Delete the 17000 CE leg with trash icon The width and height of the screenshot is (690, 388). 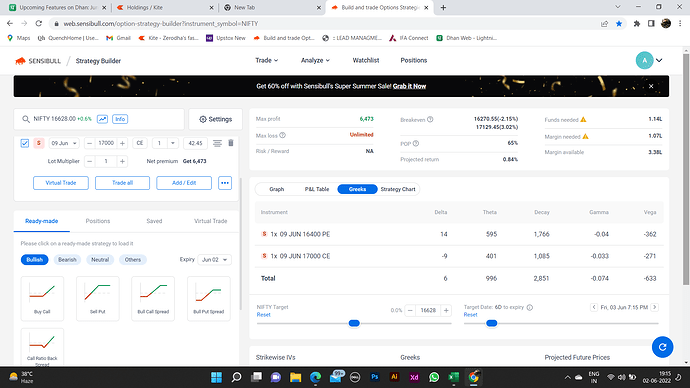point(231,143)
